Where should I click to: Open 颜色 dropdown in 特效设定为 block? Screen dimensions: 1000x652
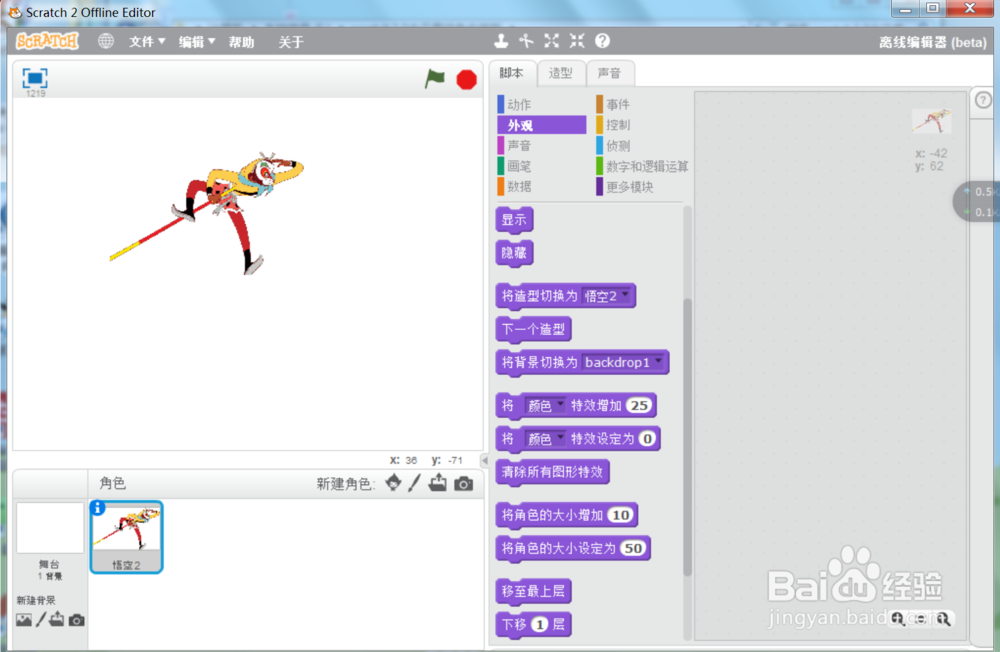point(545,439)
